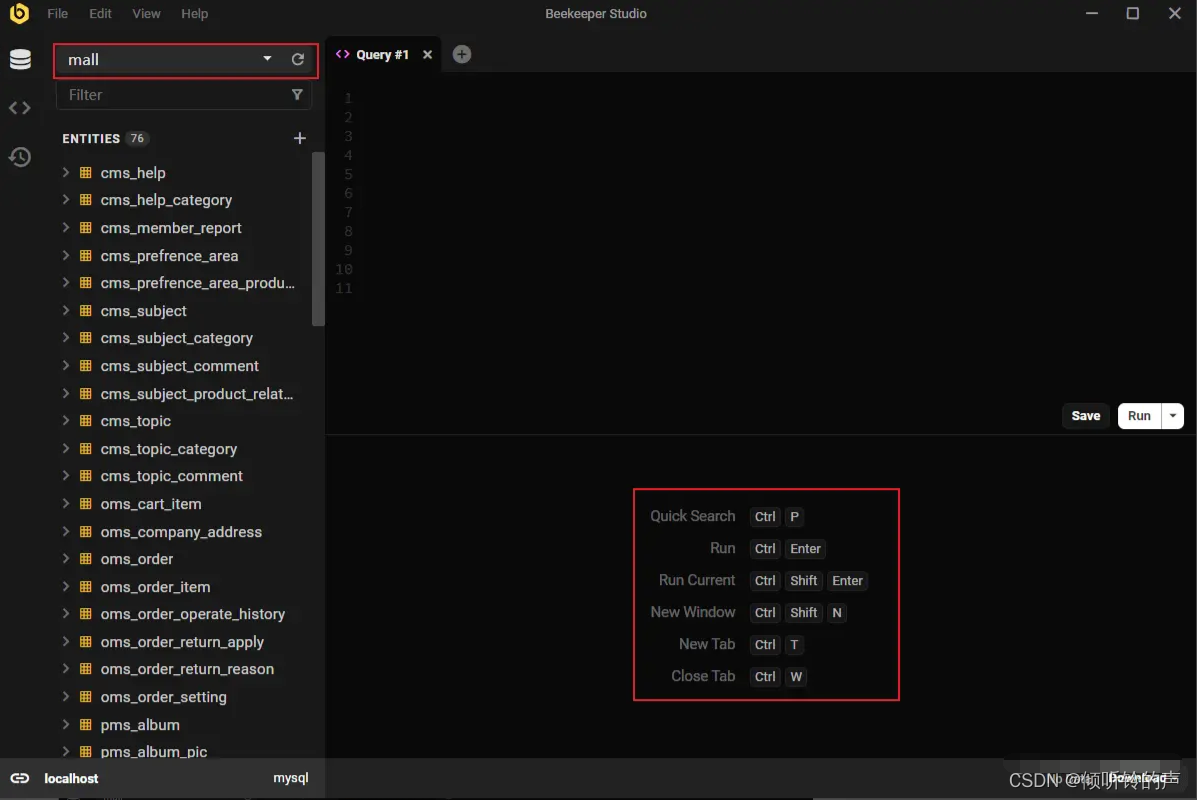The height and width of the screenshot is (800, 1197).
Task: Switch to the Query #1 tab
Action: pos(382,54)
